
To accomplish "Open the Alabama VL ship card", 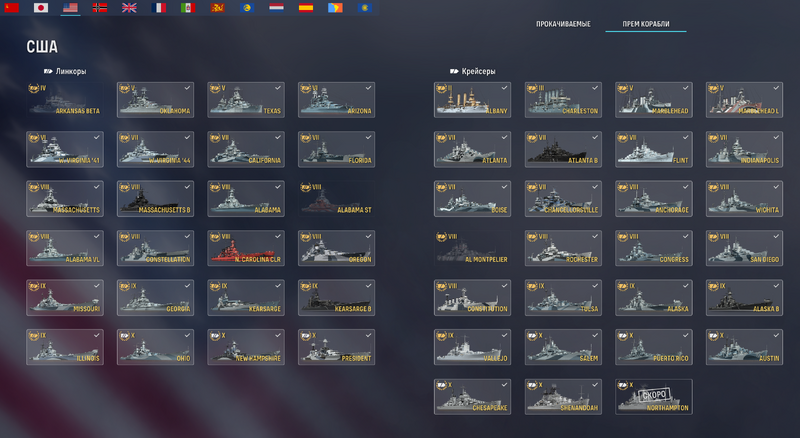I will tap(65, 249).
